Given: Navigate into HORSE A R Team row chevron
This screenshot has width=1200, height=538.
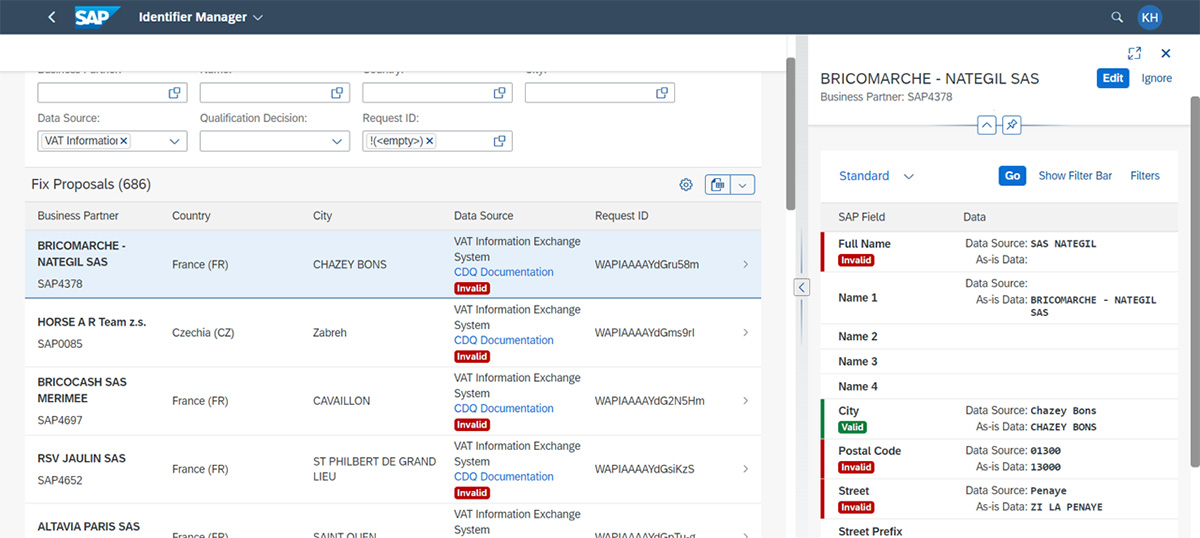Looking at the screenshot, I should (x=745, y=332).
